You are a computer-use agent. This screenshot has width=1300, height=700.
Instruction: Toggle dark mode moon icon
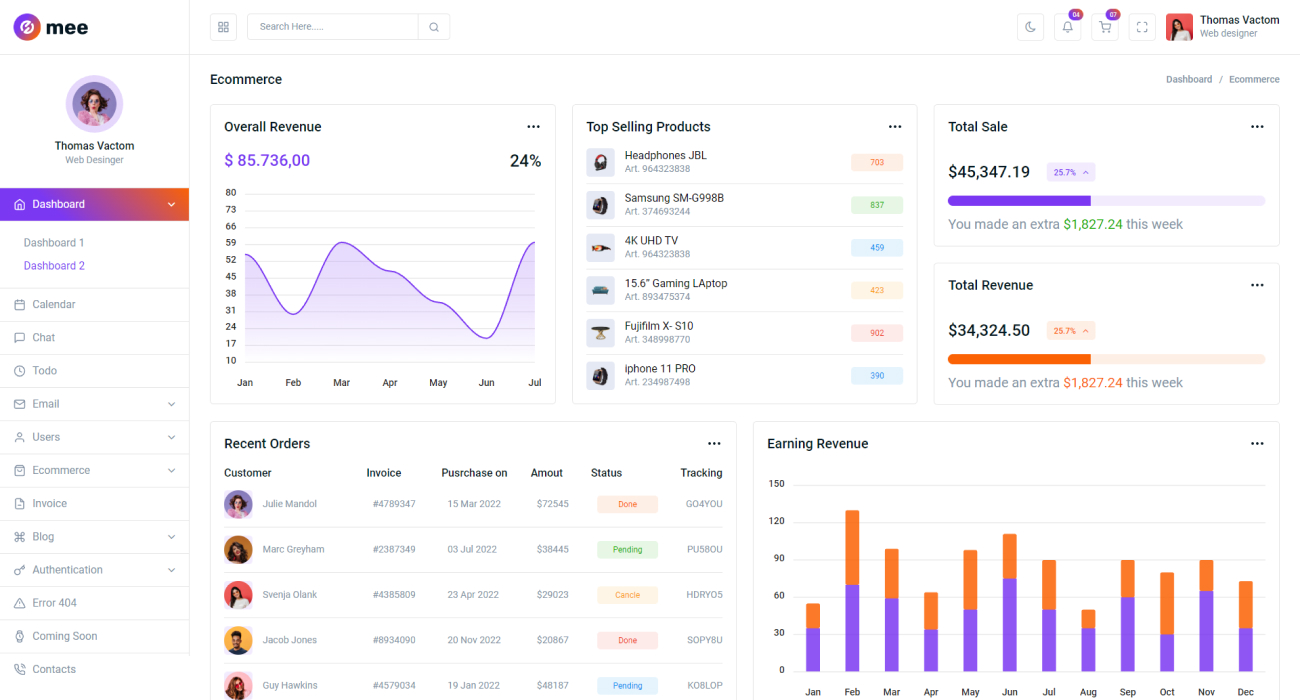[x=1030, y=27]
